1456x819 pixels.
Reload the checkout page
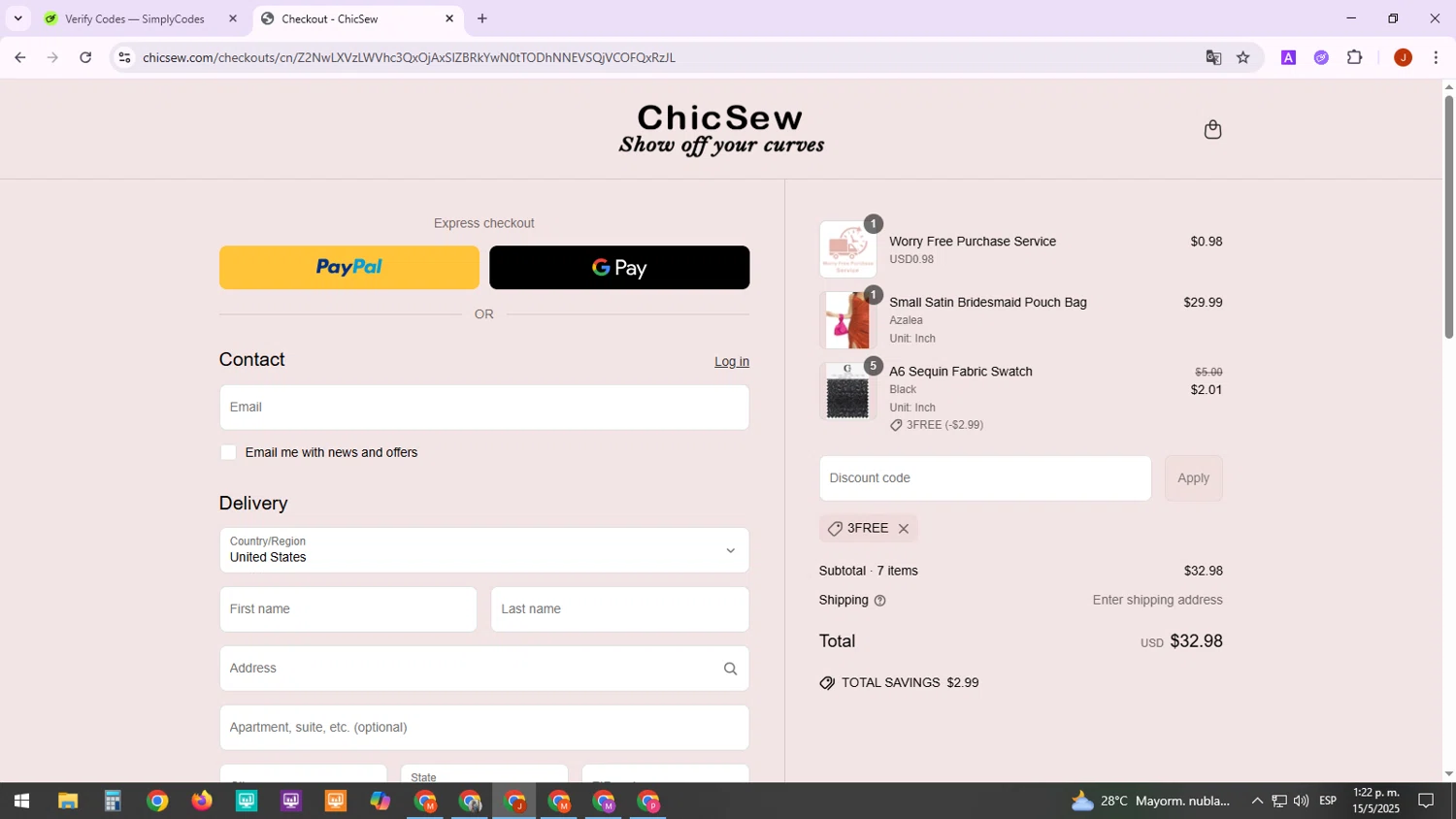(x=85, y=57)
